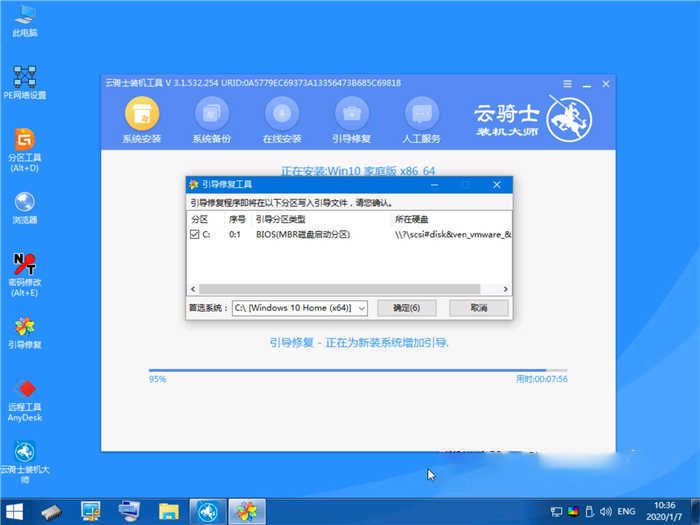Click the 取消 button
The width and height of the screenshot is (700, 525).
click(479, 308)
